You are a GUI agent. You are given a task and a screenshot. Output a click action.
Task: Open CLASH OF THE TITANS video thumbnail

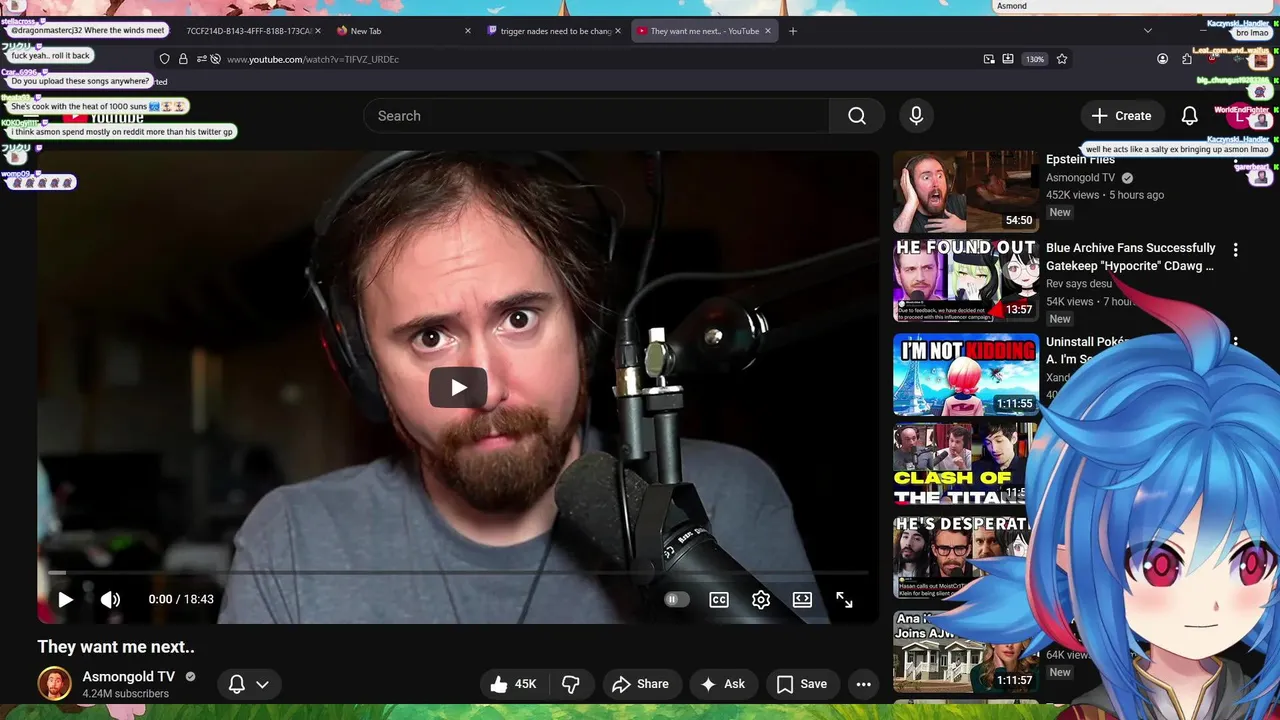point(960,465)
